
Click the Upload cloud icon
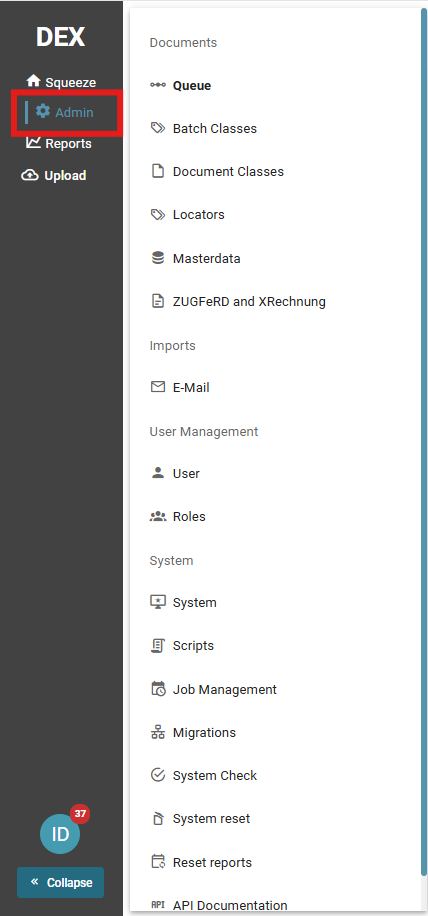30,175
